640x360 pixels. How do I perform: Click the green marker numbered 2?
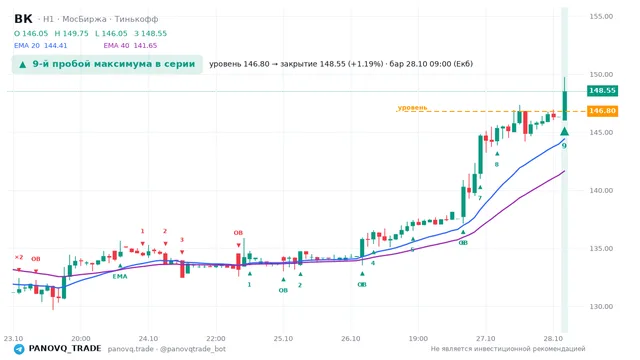pyautogui.click(x=300, y=285)
